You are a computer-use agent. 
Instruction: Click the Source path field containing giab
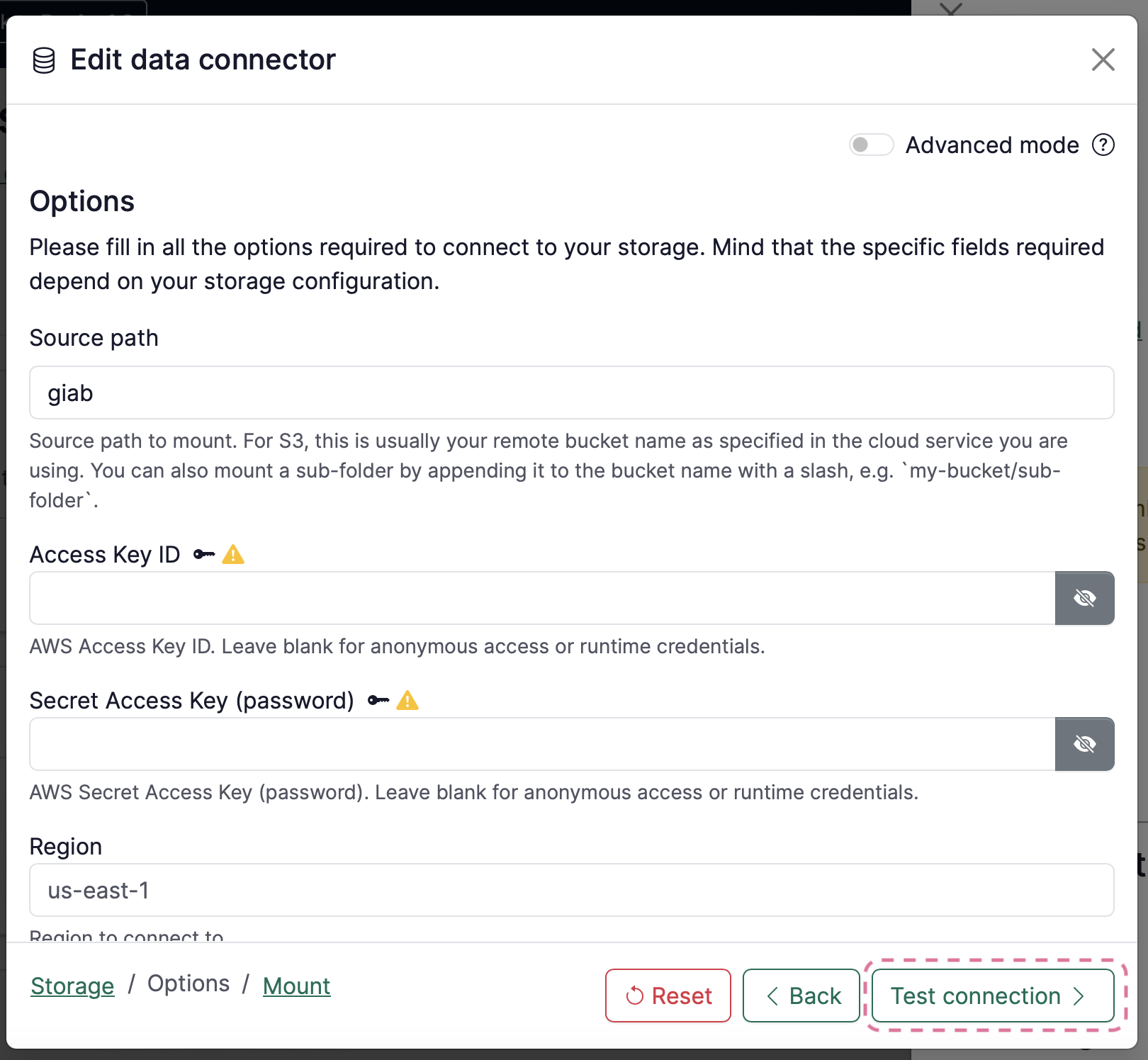tap(572, 393)
